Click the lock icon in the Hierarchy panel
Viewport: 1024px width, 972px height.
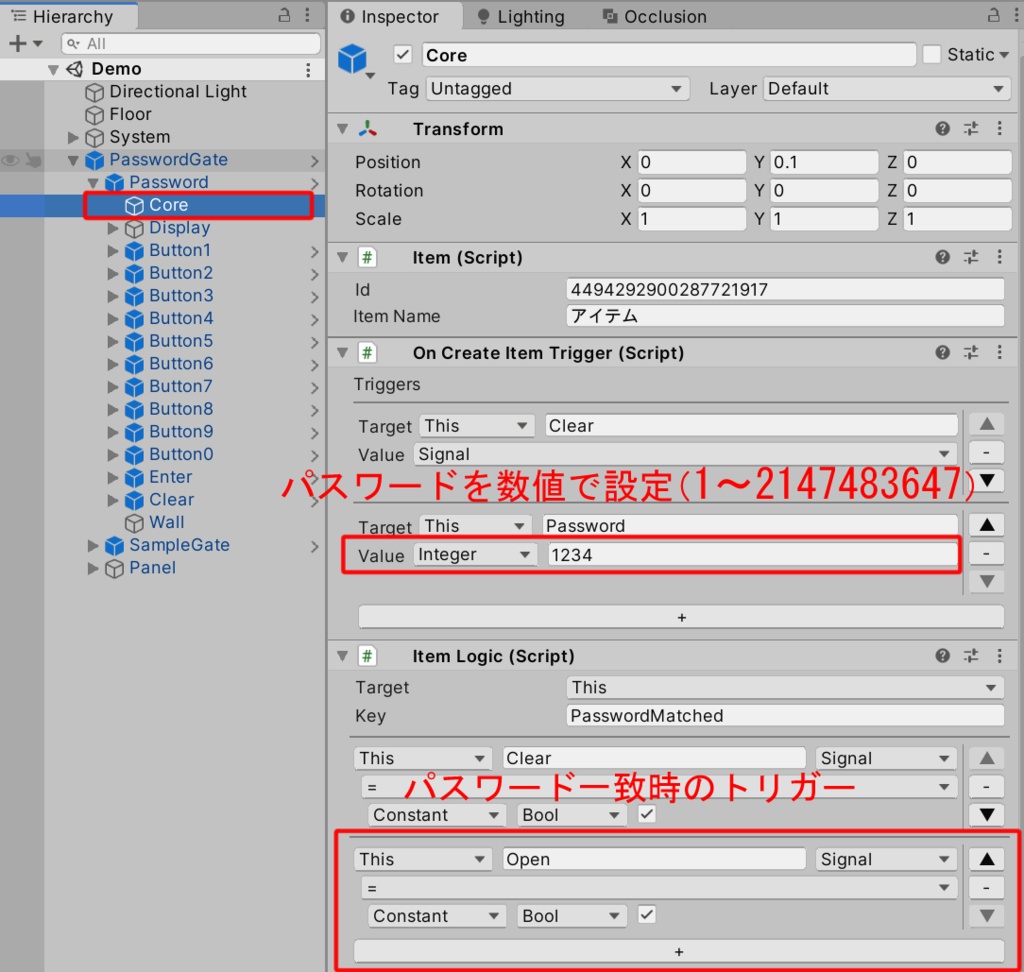coord(285,16)
